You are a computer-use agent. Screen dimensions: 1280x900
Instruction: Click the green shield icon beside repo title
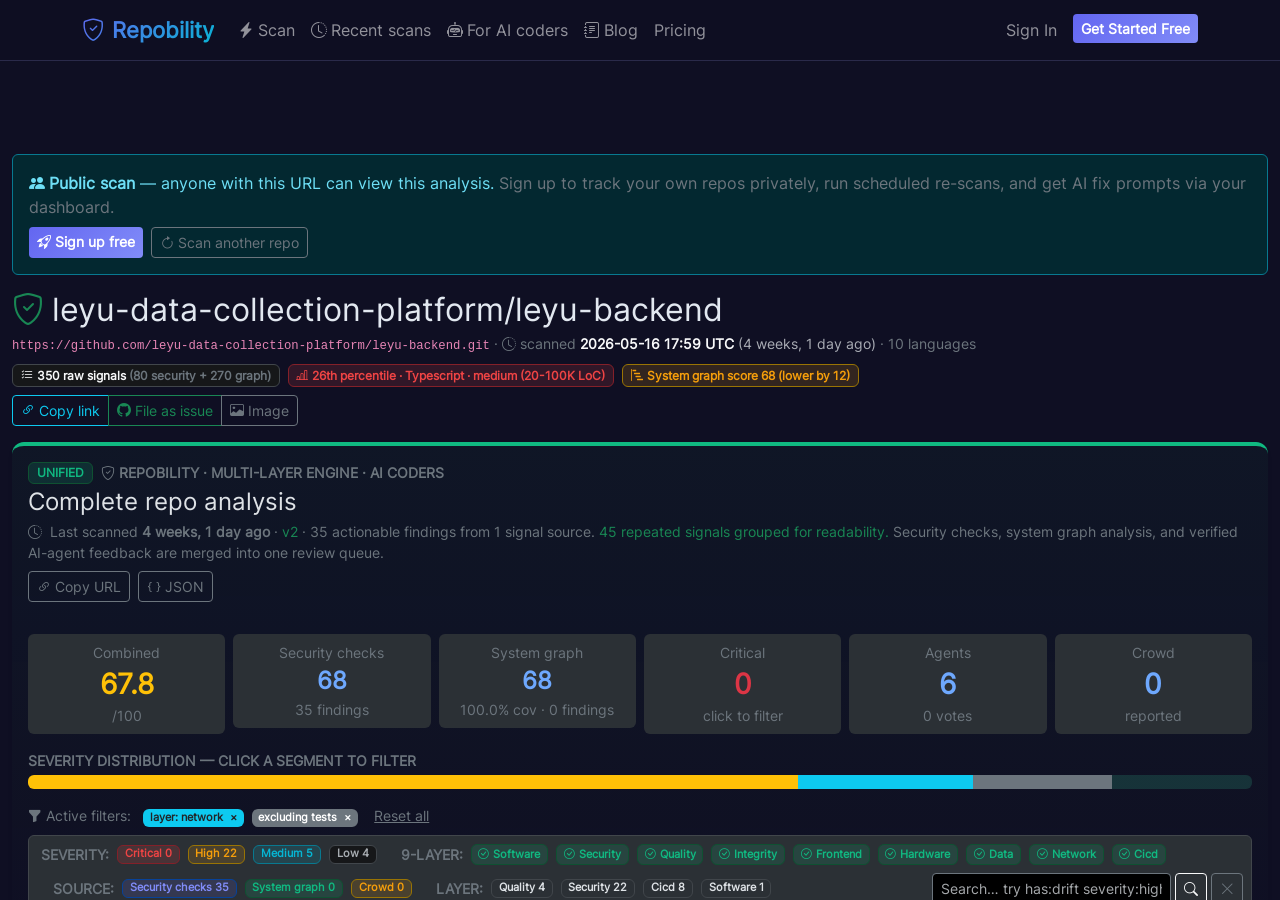pyautogui.click(x=28, y=310)
